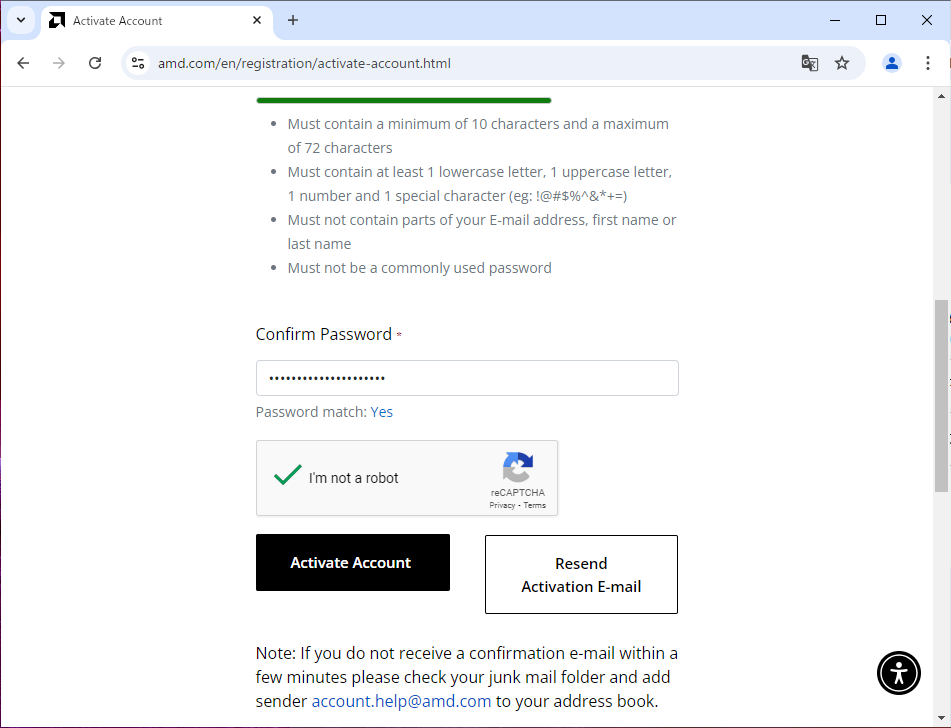Expand the tab search dropdown arrow

point(21,21)
